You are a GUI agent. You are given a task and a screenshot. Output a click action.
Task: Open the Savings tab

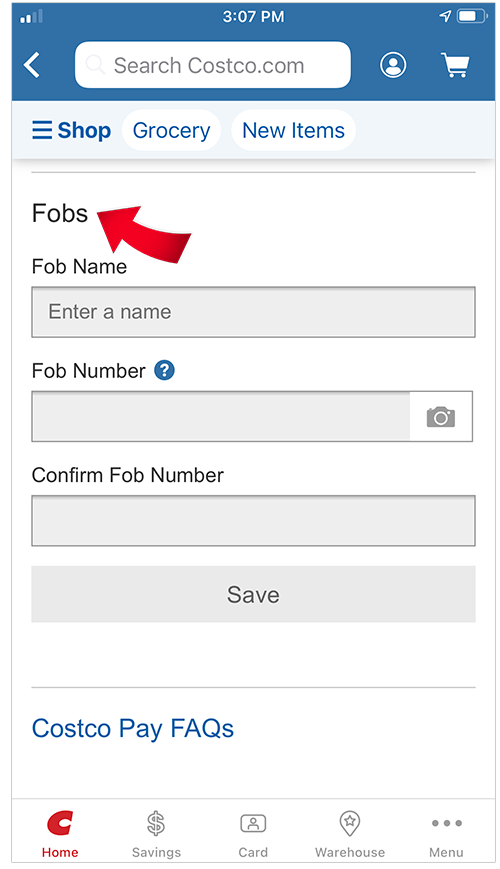156,833
